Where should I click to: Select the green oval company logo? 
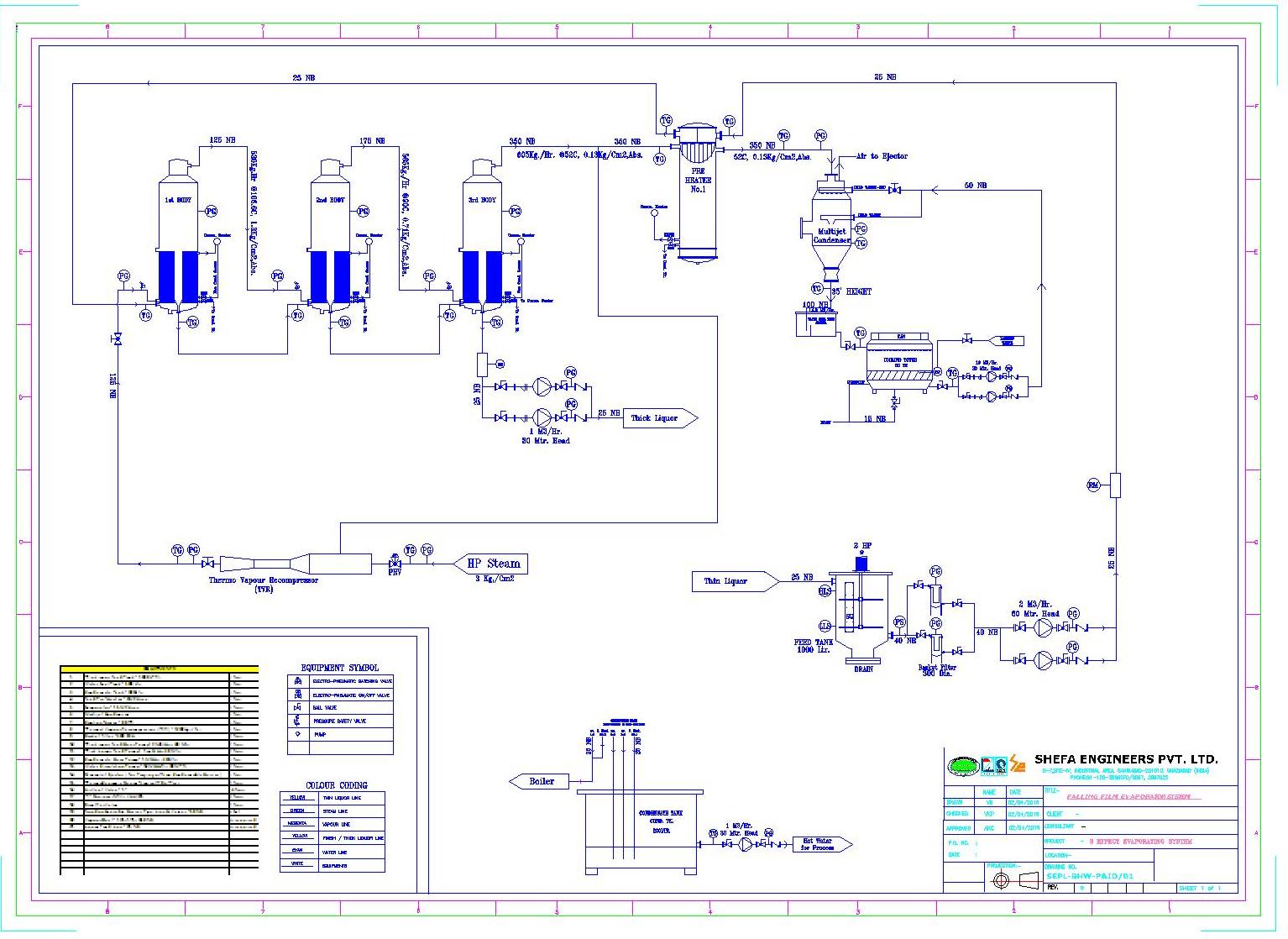962,766
